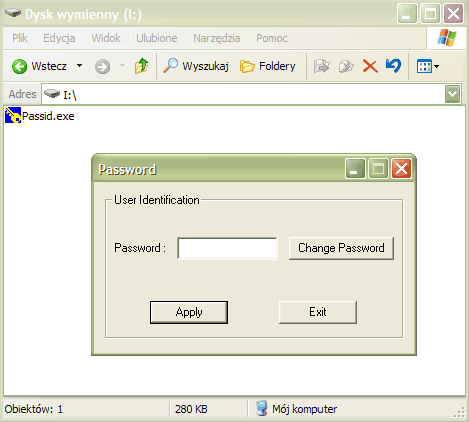Open the views dropdown button
Screen dimensions: 469x422
coord(428,66)
